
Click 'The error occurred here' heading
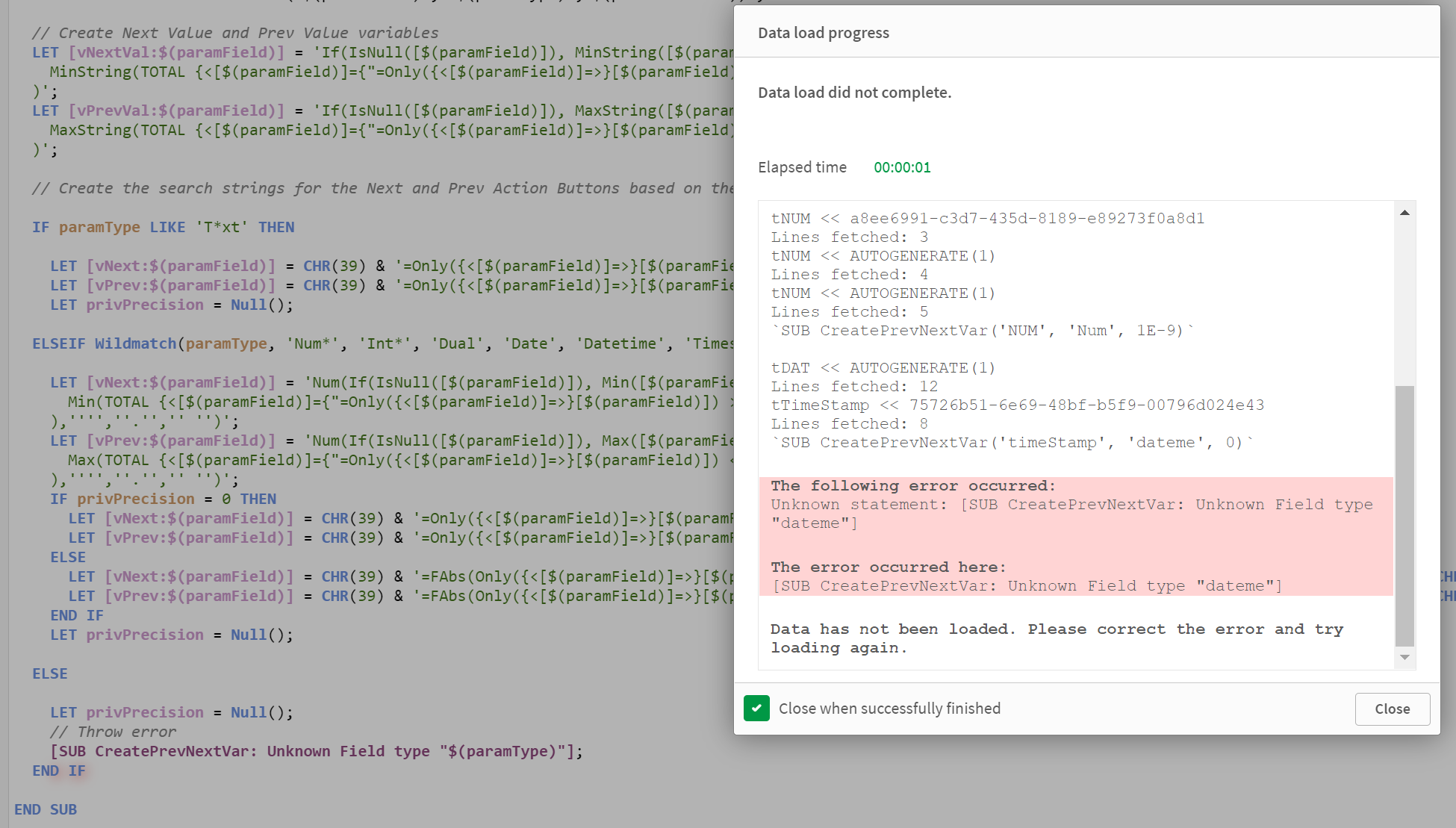(888, 567)
